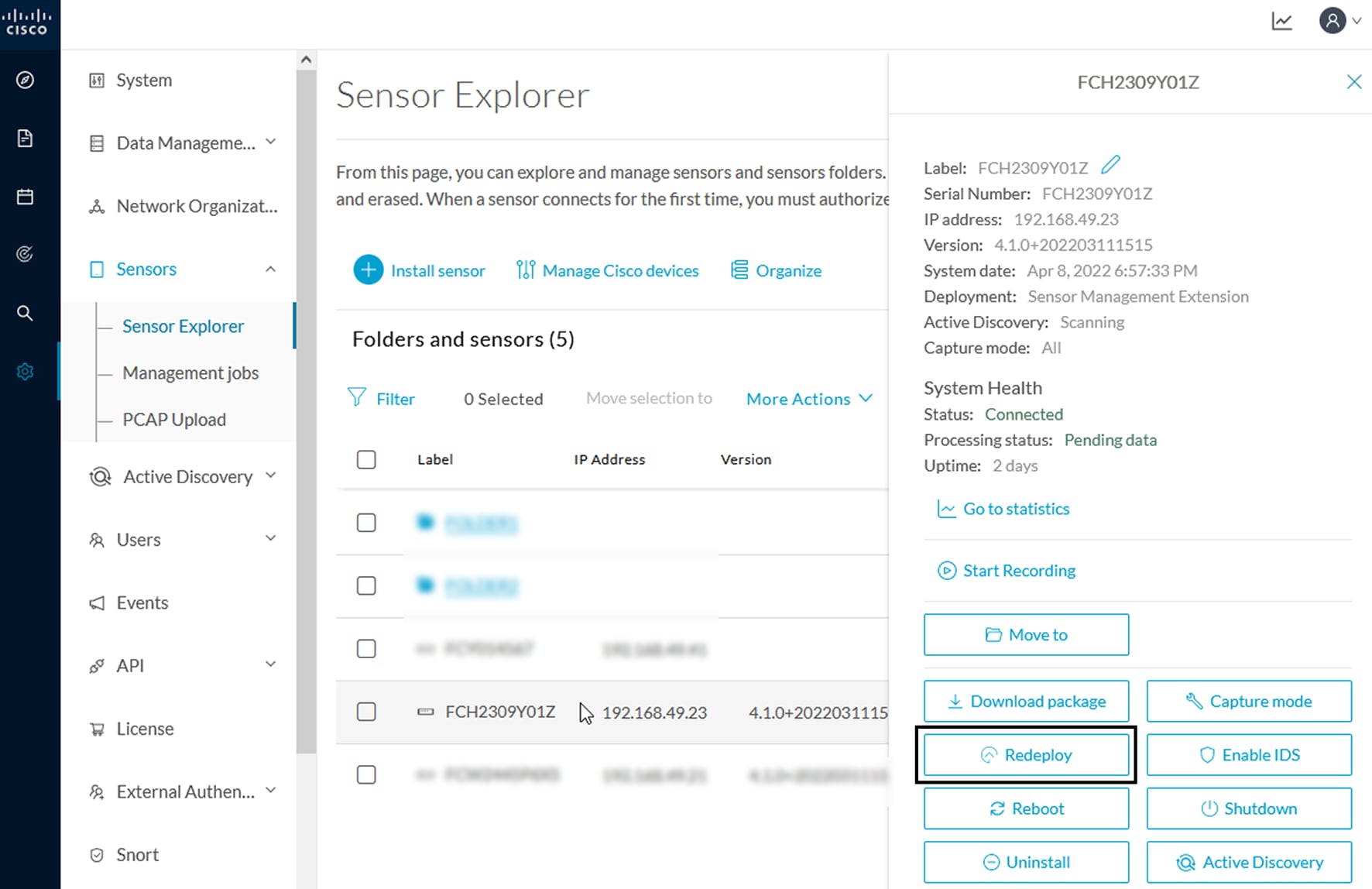1372x889 pixels.
Task: Click the Install sensor plus icon
Action: (368, 269)
